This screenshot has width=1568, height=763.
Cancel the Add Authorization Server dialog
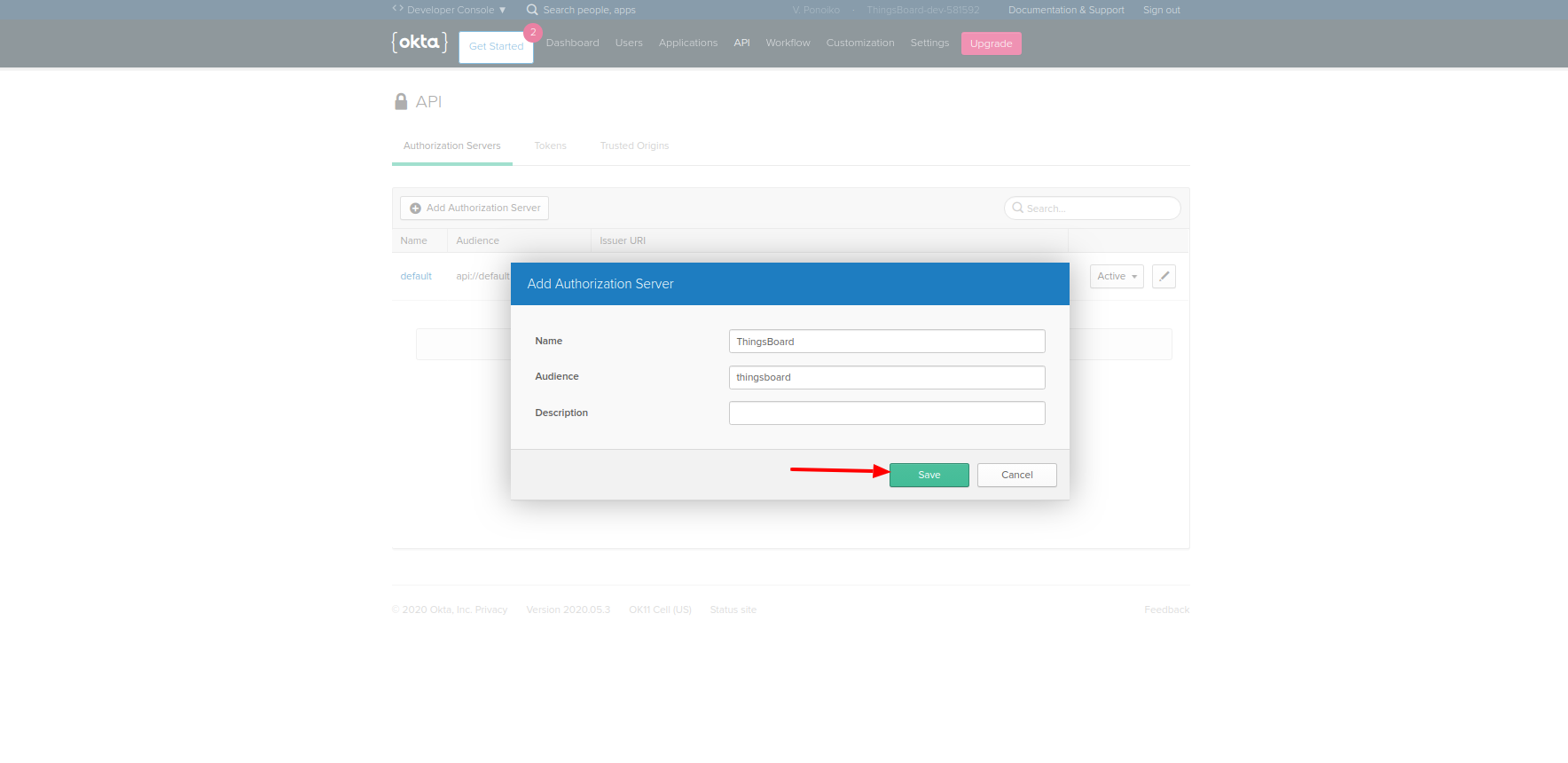pos(1016,475)
